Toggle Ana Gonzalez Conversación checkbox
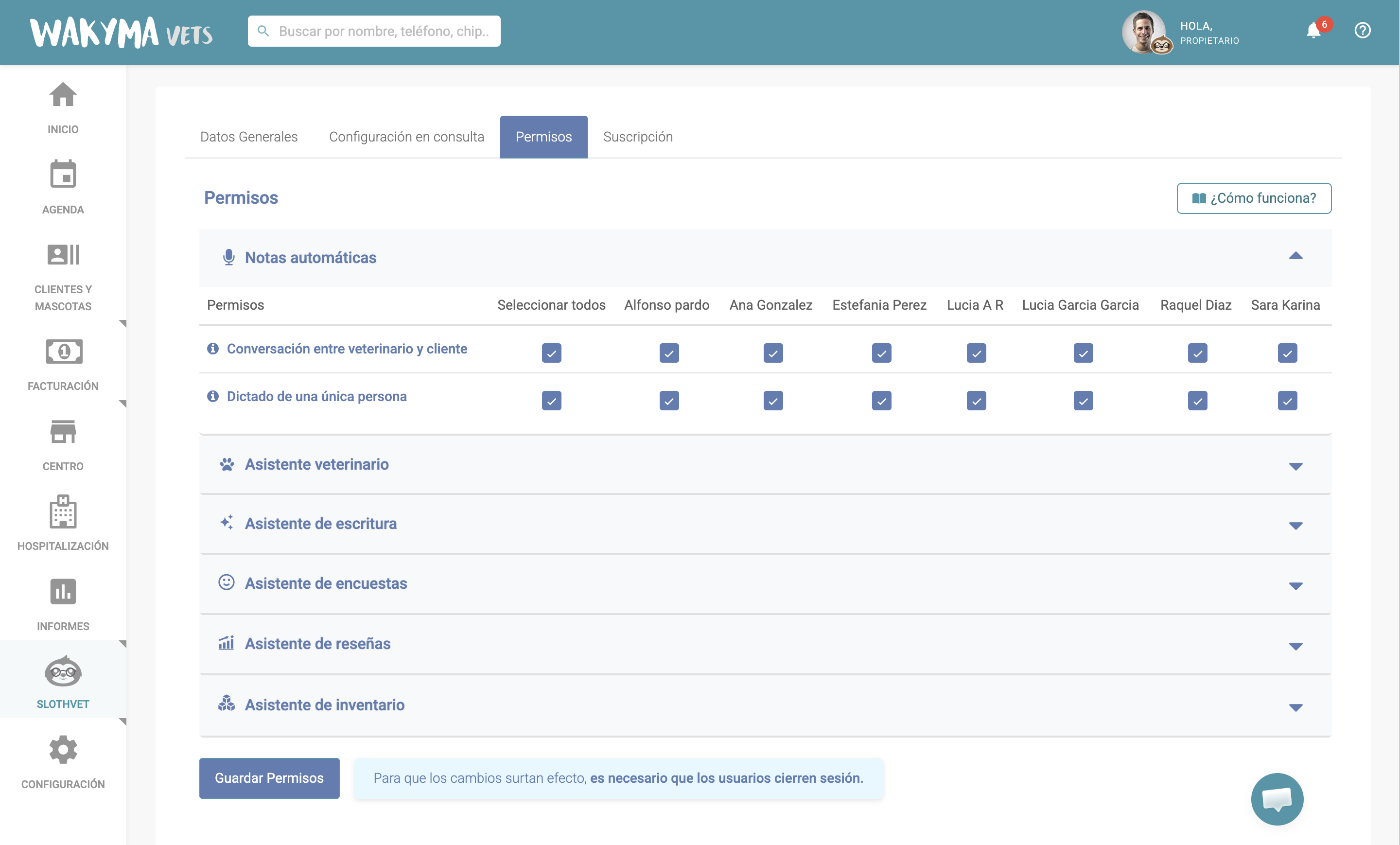Viewport: 1400px width, 845px height. 773,353
